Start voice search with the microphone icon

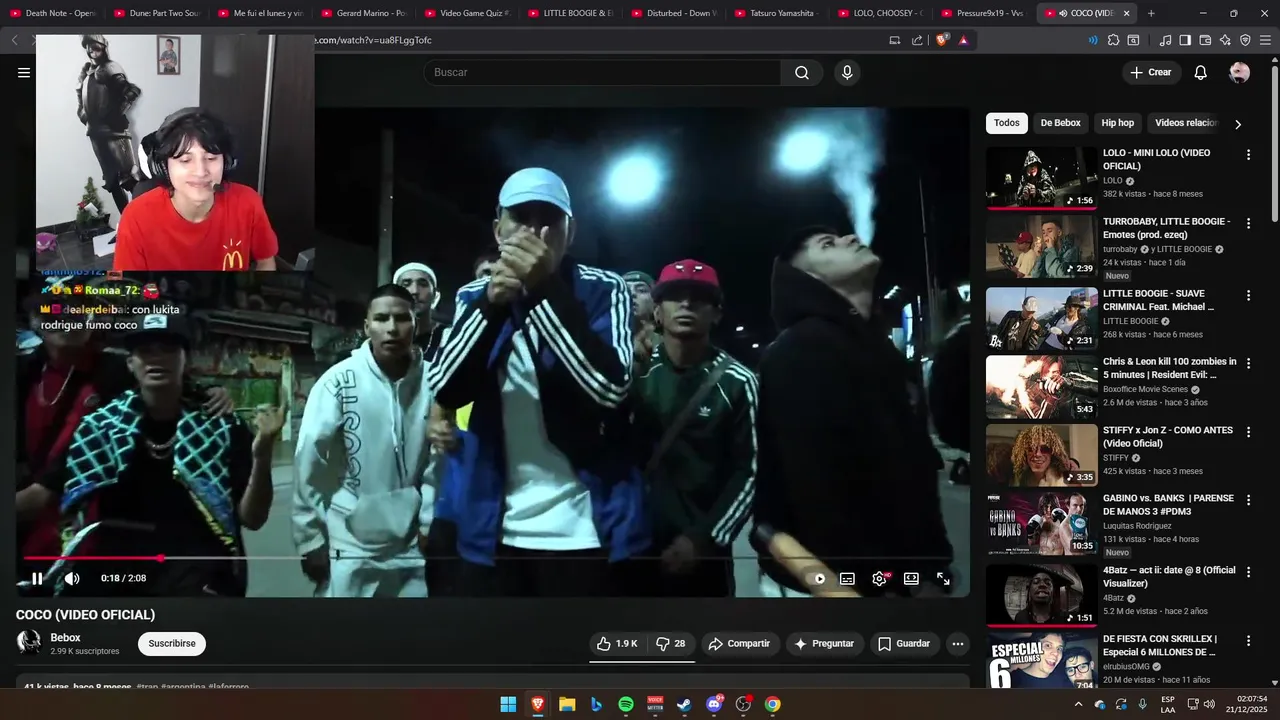point(847,72)
